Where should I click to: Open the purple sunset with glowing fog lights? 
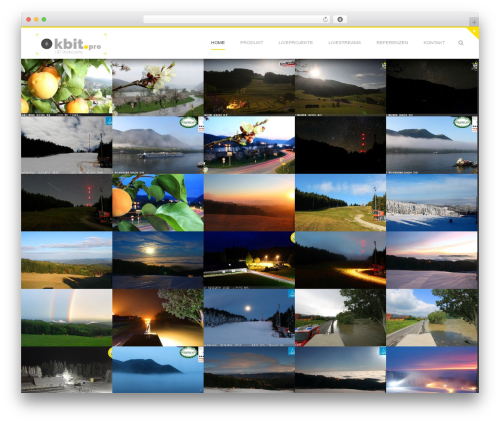(432, 370)
